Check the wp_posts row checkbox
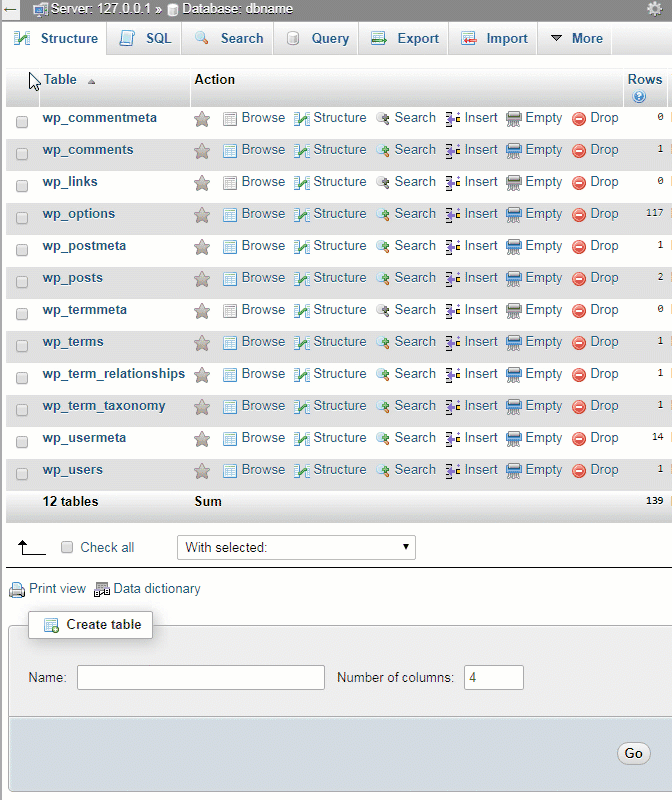 click(22, 282)
